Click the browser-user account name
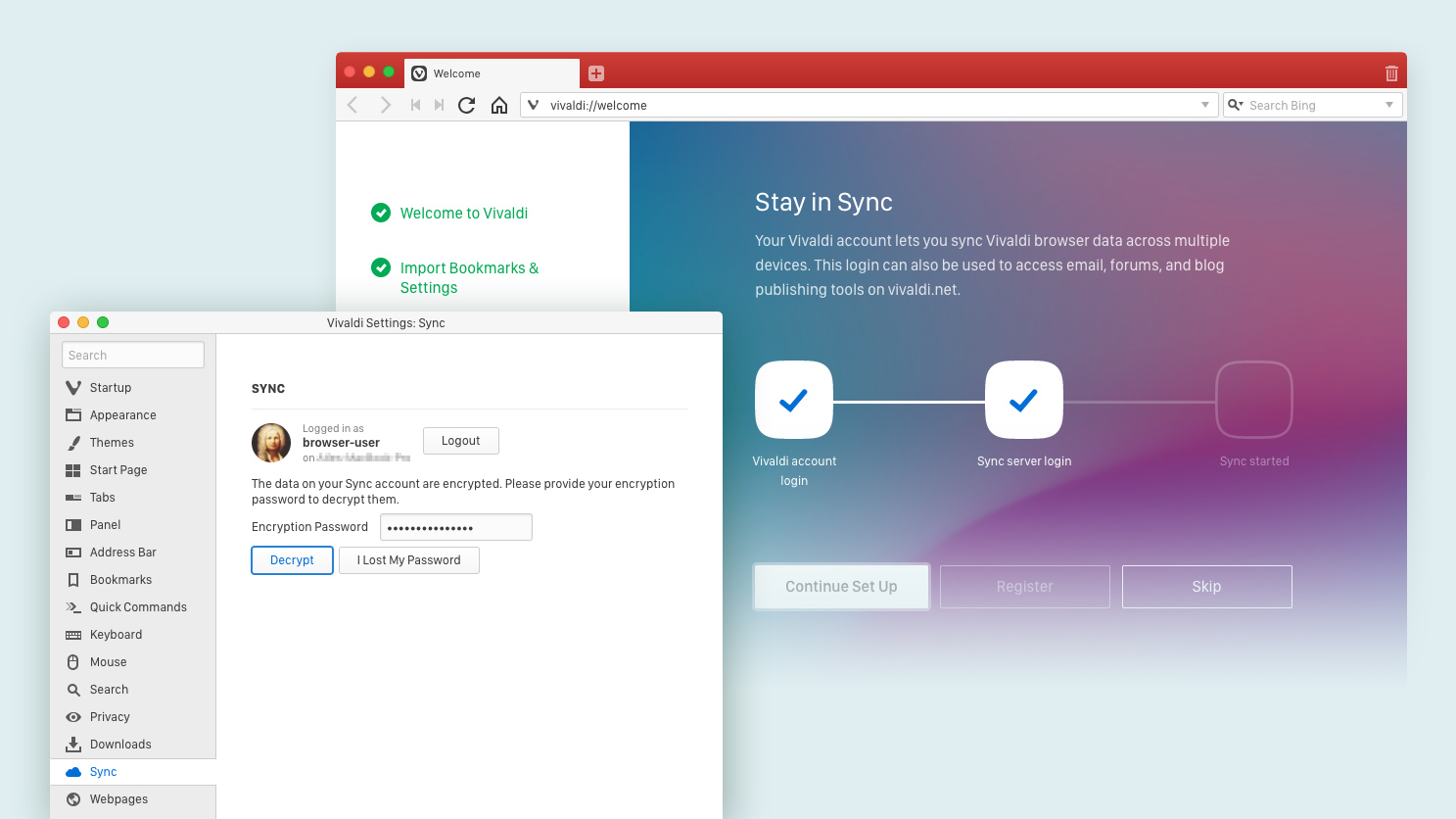 pos(341,443)
